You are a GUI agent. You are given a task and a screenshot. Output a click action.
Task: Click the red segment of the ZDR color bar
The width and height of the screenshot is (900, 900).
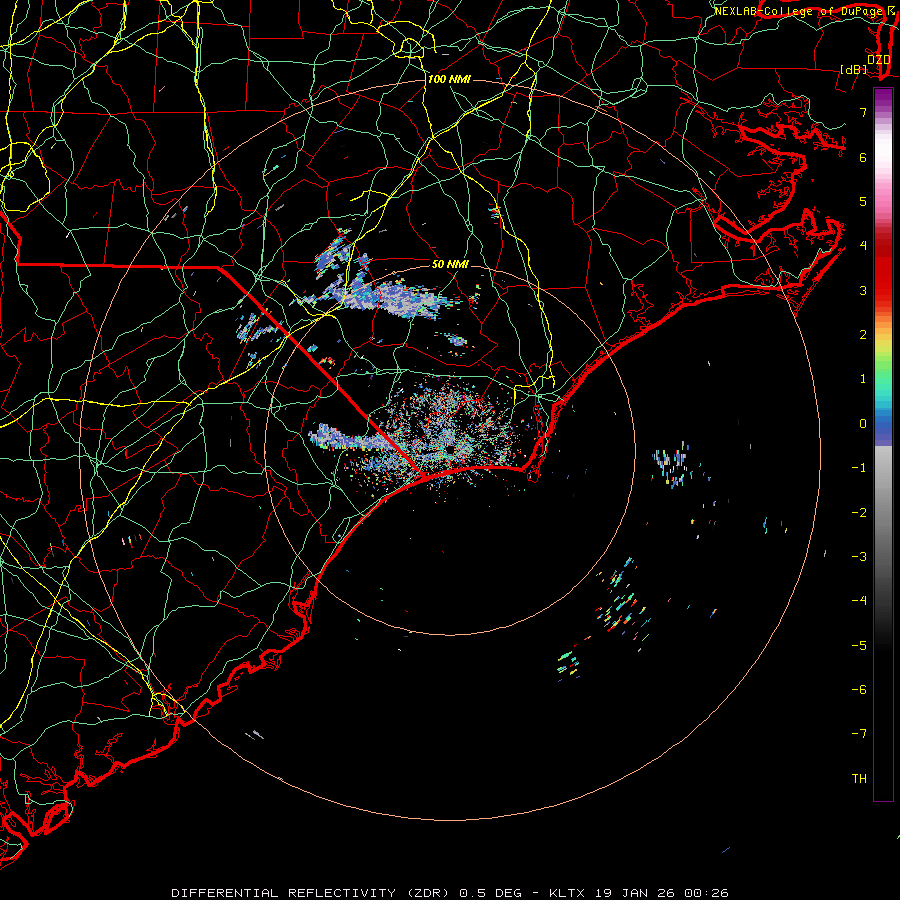coord(883,270)
